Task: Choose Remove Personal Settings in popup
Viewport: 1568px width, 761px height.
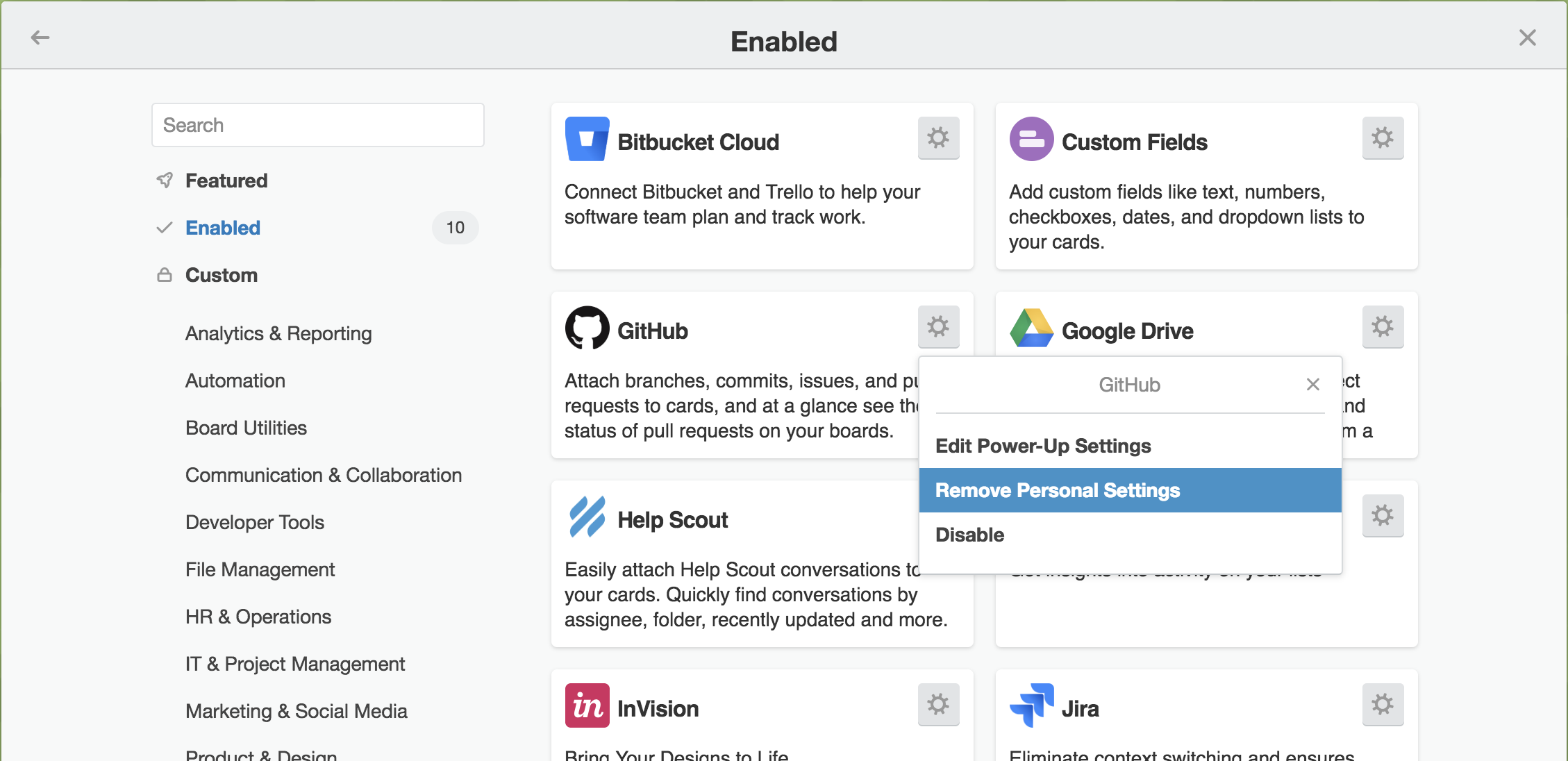Action: point(1058,490)
